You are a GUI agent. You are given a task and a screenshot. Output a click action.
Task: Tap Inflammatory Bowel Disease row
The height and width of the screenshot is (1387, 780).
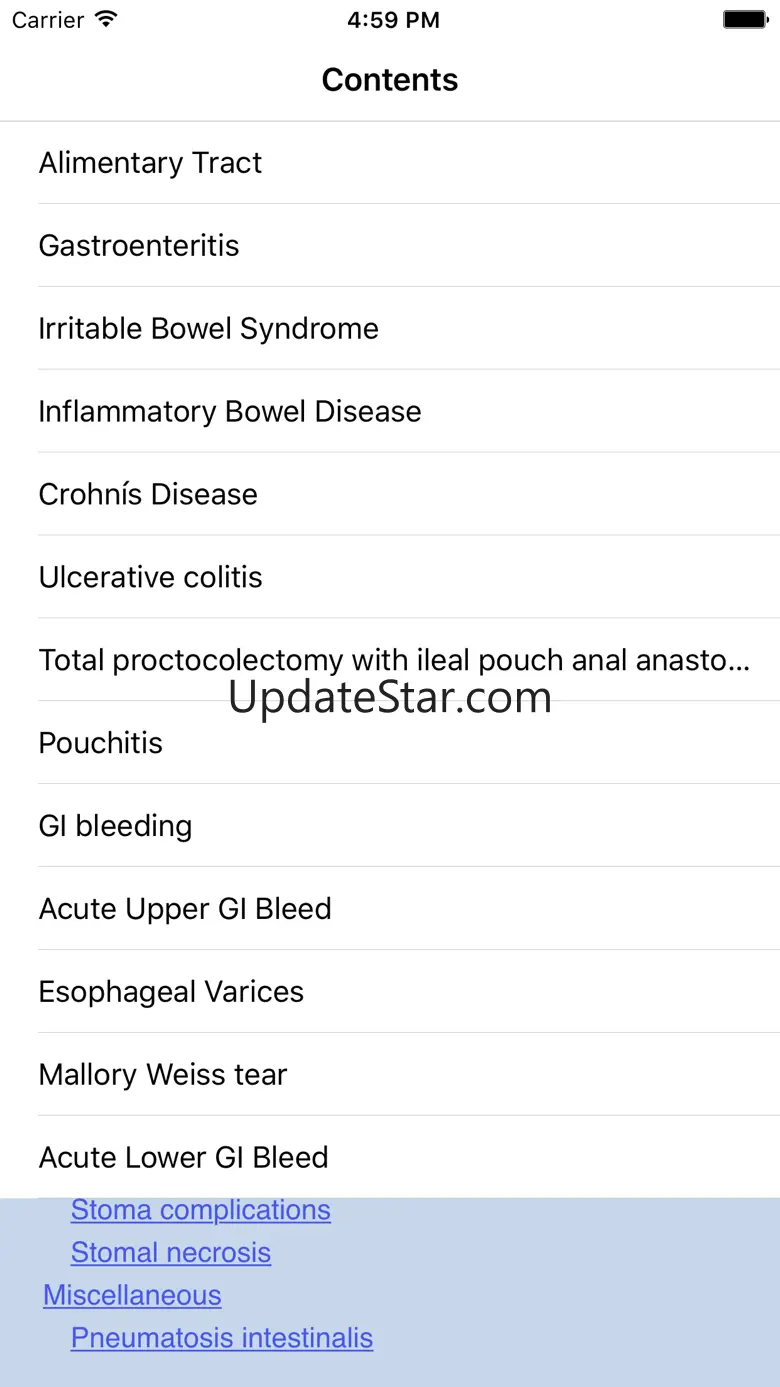point(230,412)
